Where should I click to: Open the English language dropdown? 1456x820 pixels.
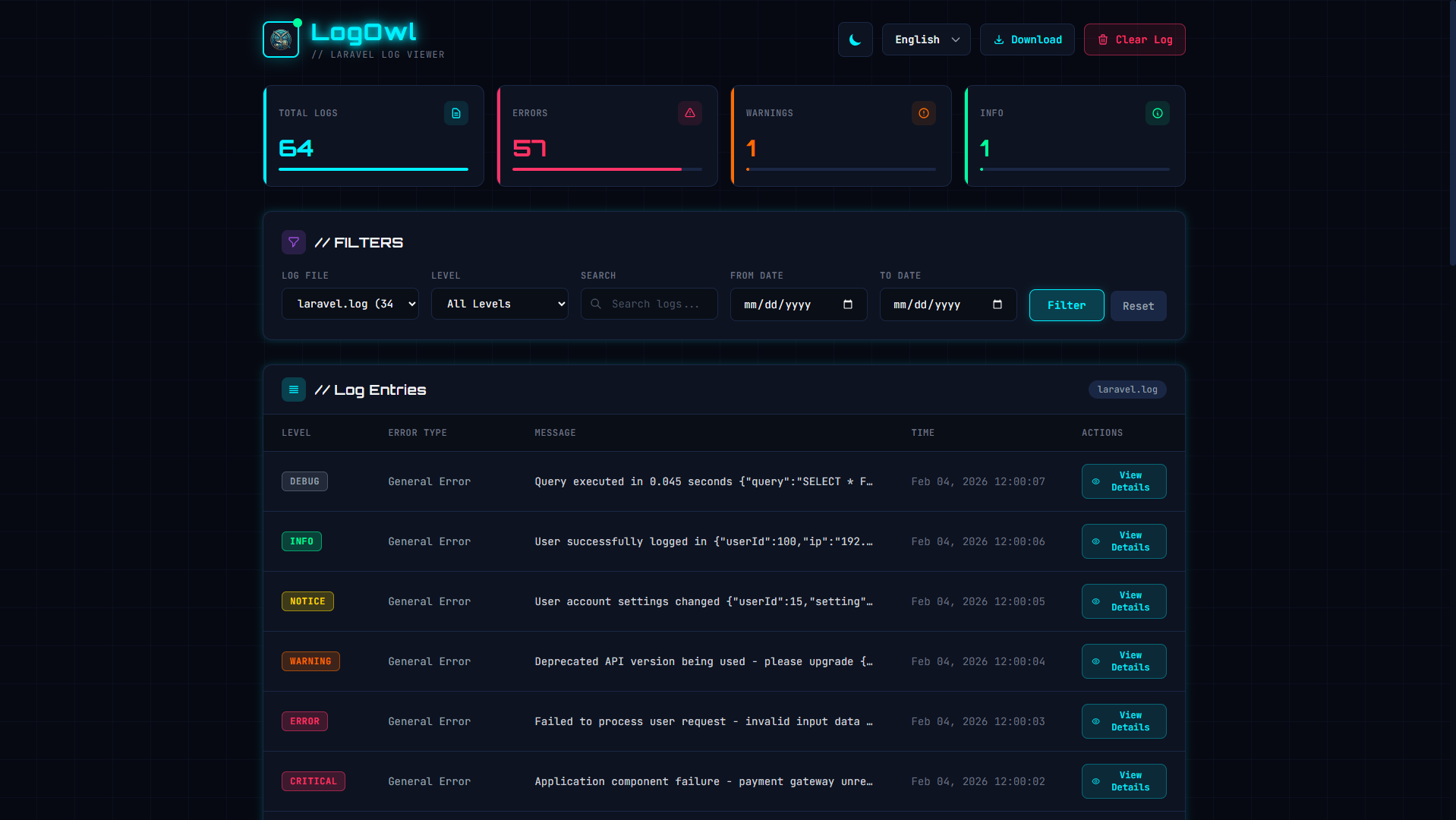[x=925, y=39]
